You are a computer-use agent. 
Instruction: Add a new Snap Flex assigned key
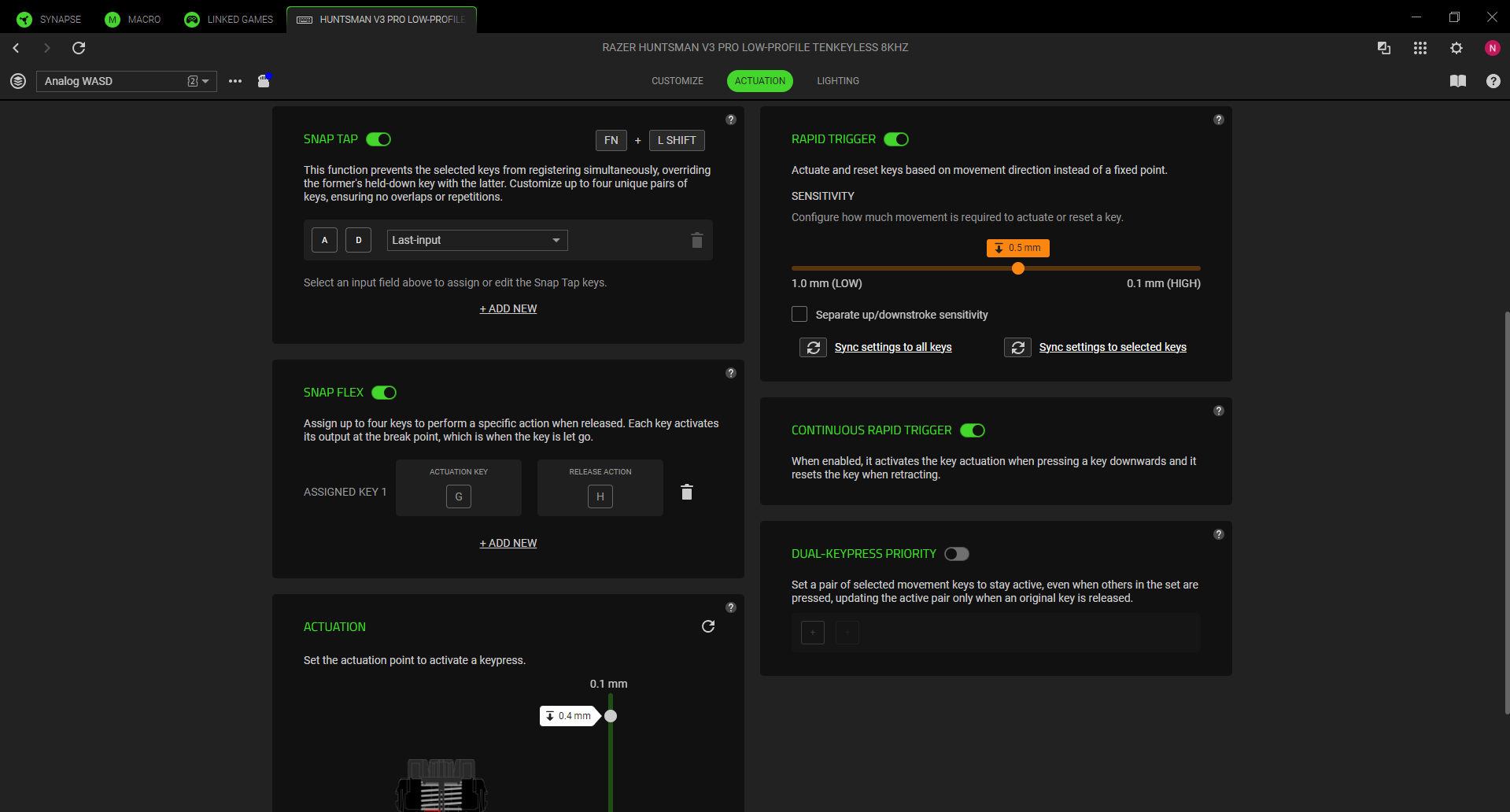(x=508, y=543)
